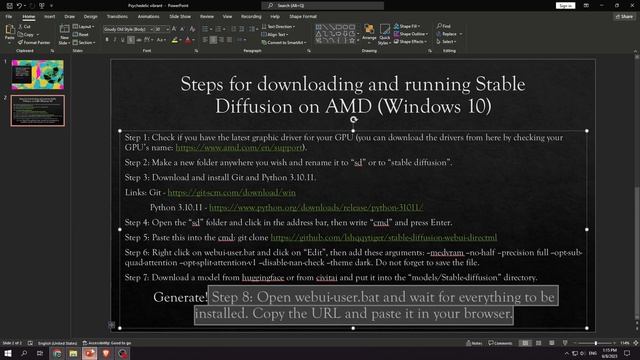
Task: Click the Share button
Action: (624, 16)
